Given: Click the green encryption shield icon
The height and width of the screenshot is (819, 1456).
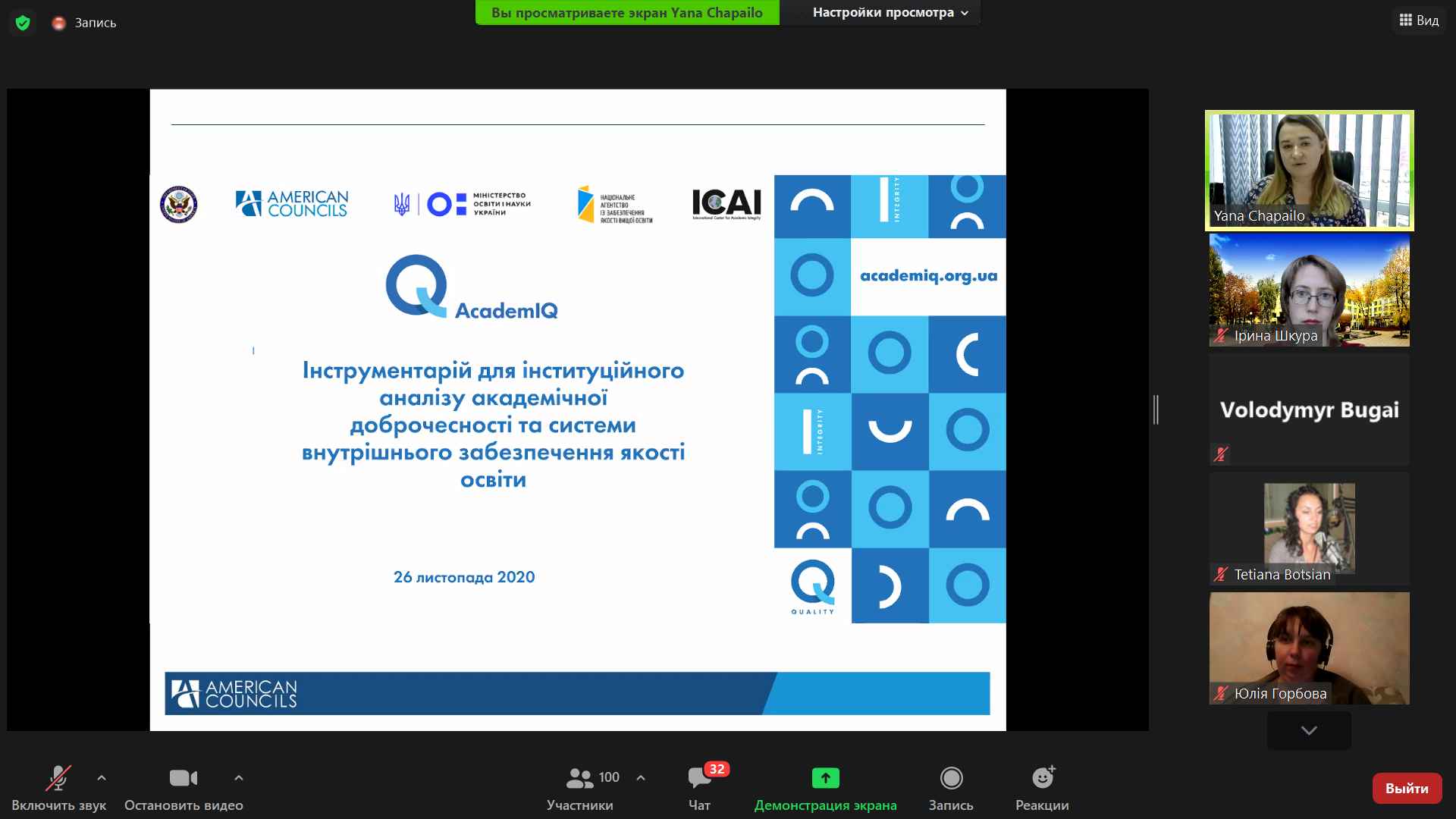Looking at the screenshot, I should (23, 23).
